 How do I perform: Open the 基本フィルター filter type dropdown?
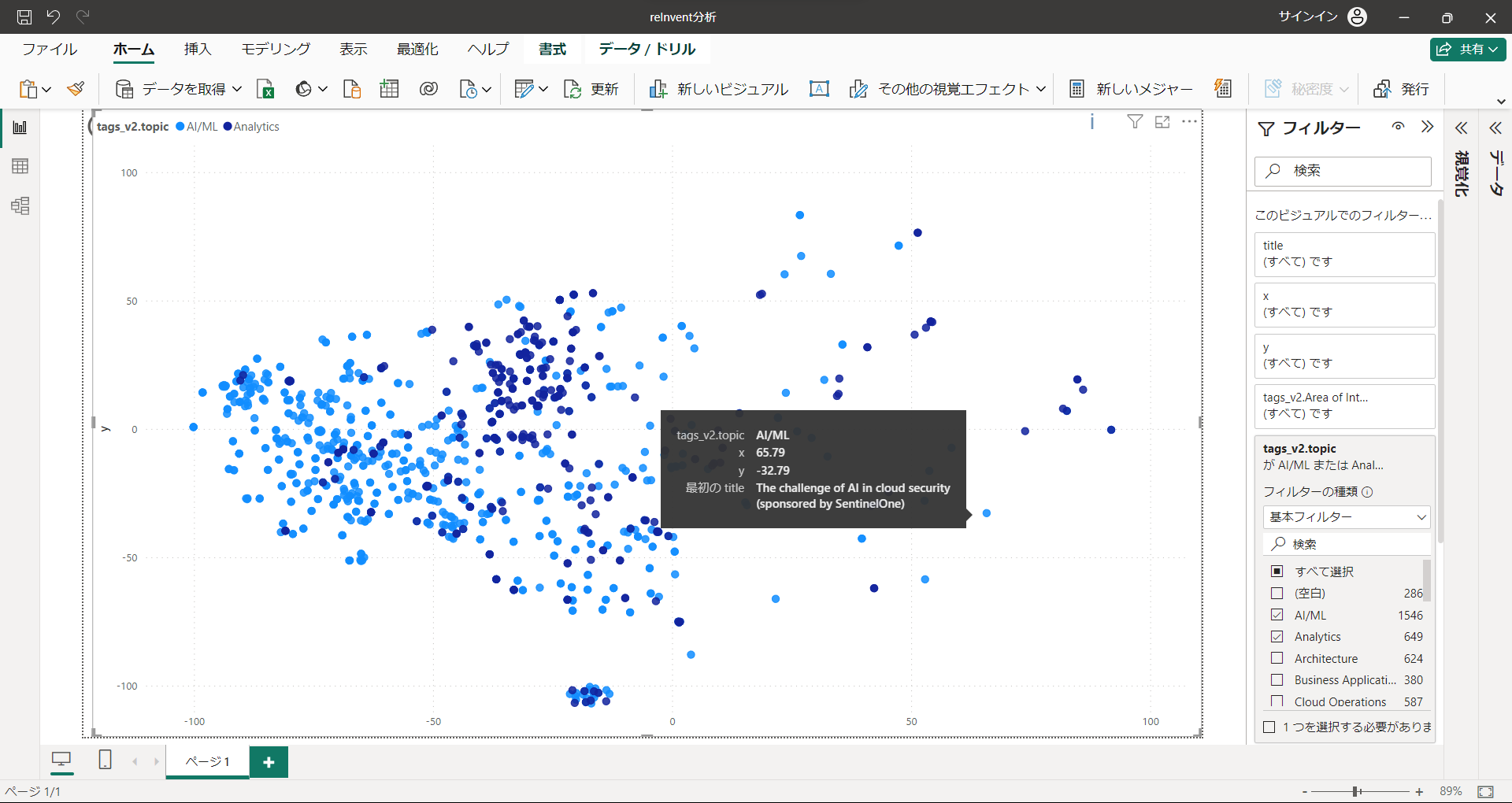click(1347, 517)
